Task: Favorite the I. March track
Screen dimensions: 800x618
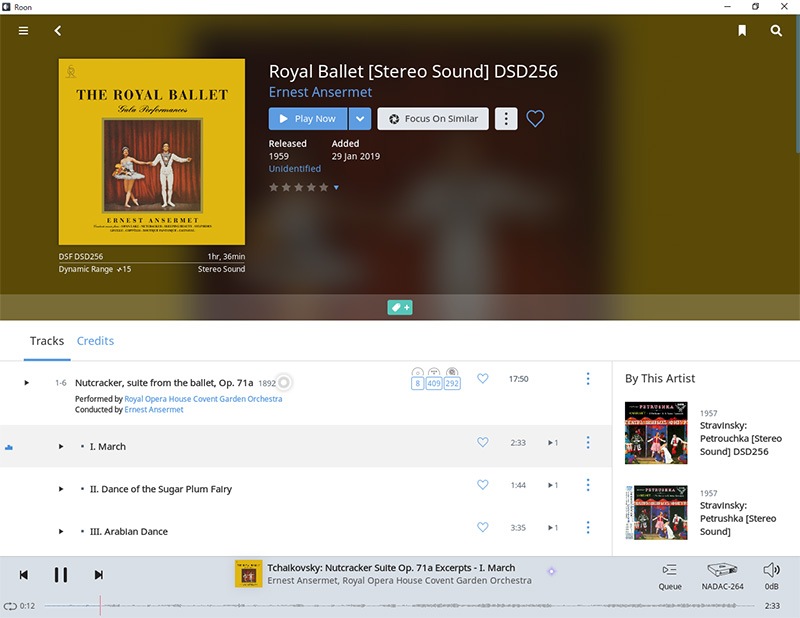Action: click(483, 442)
